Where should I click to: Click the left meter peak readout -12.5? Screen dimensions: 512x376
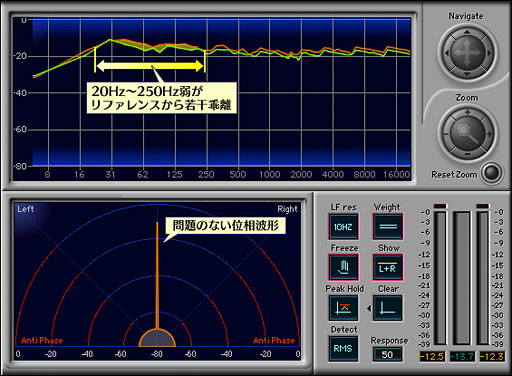(432, 357)
